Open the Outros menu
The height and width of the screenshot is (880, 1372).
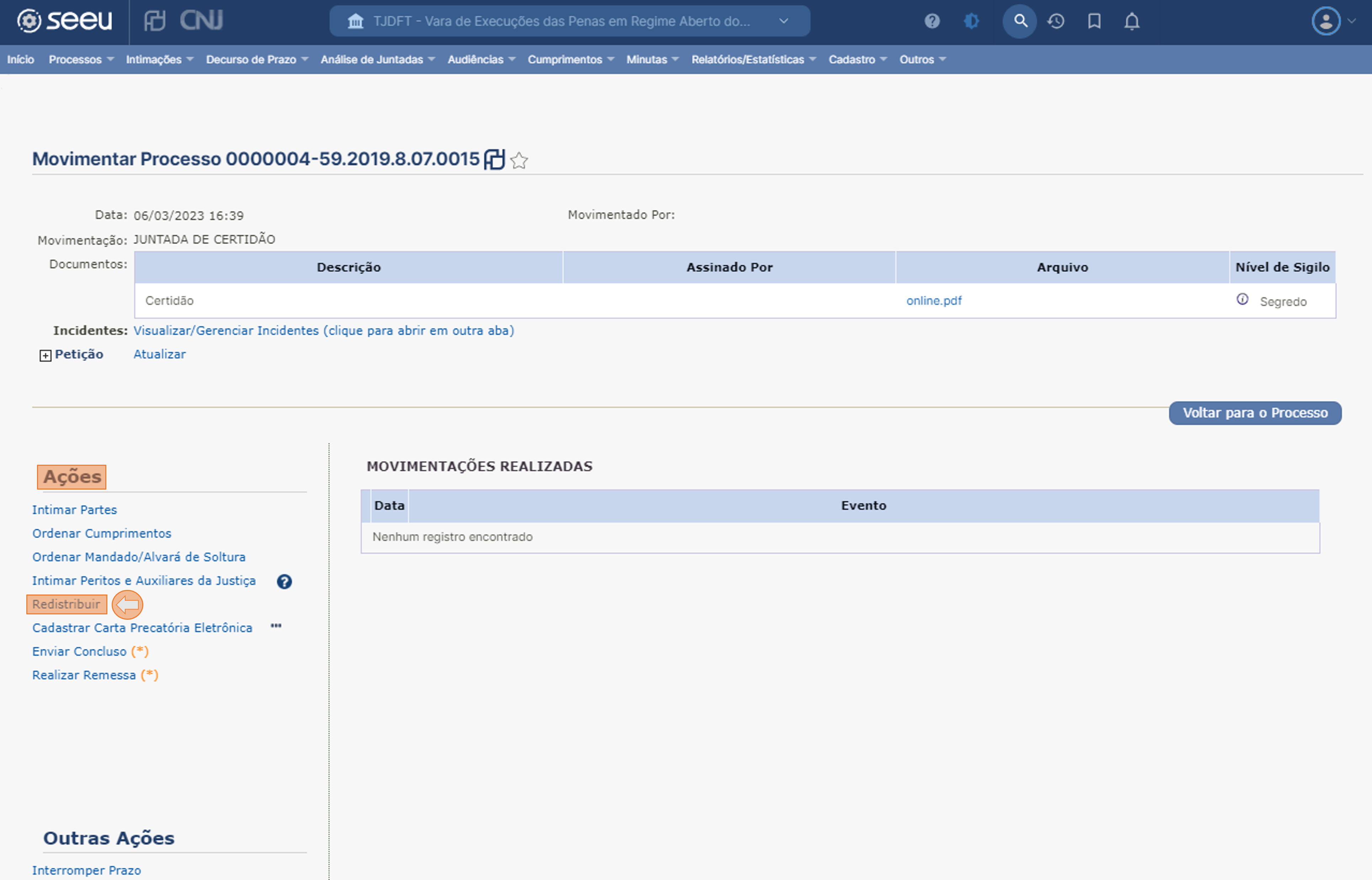click(923, 59)
